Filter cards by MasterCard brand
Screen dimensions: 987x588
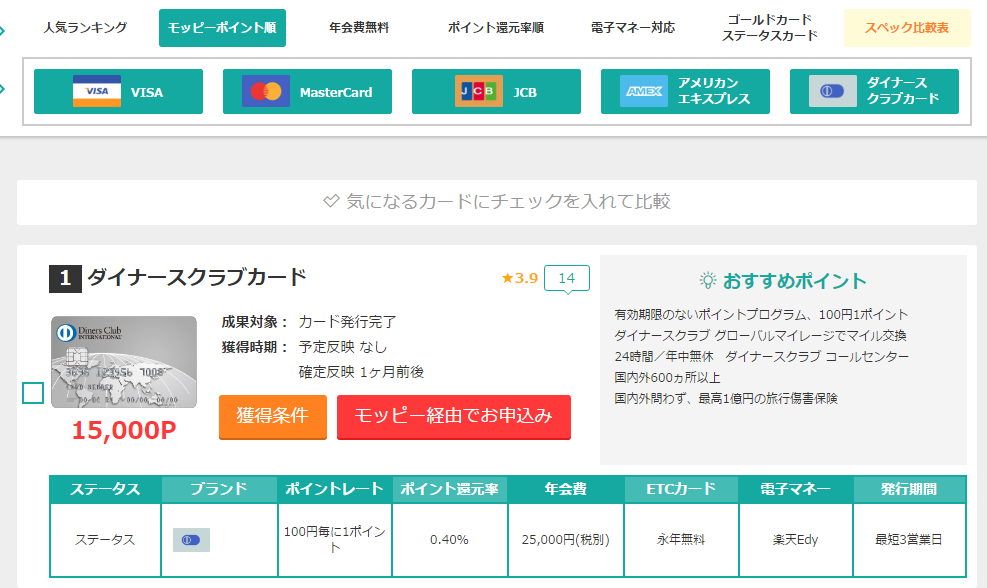[307, 91]
